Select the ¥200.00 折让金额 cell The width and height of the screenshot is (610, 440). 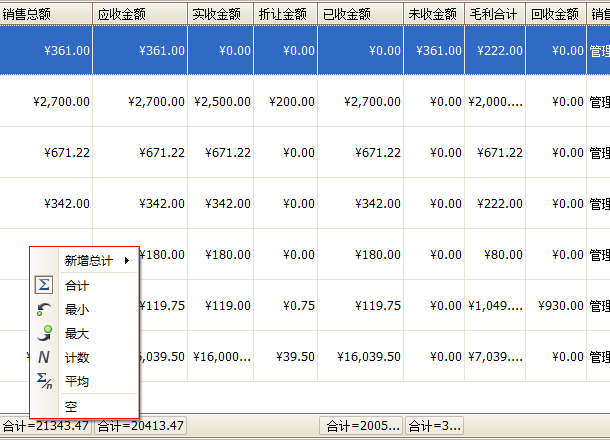[286, 102]
